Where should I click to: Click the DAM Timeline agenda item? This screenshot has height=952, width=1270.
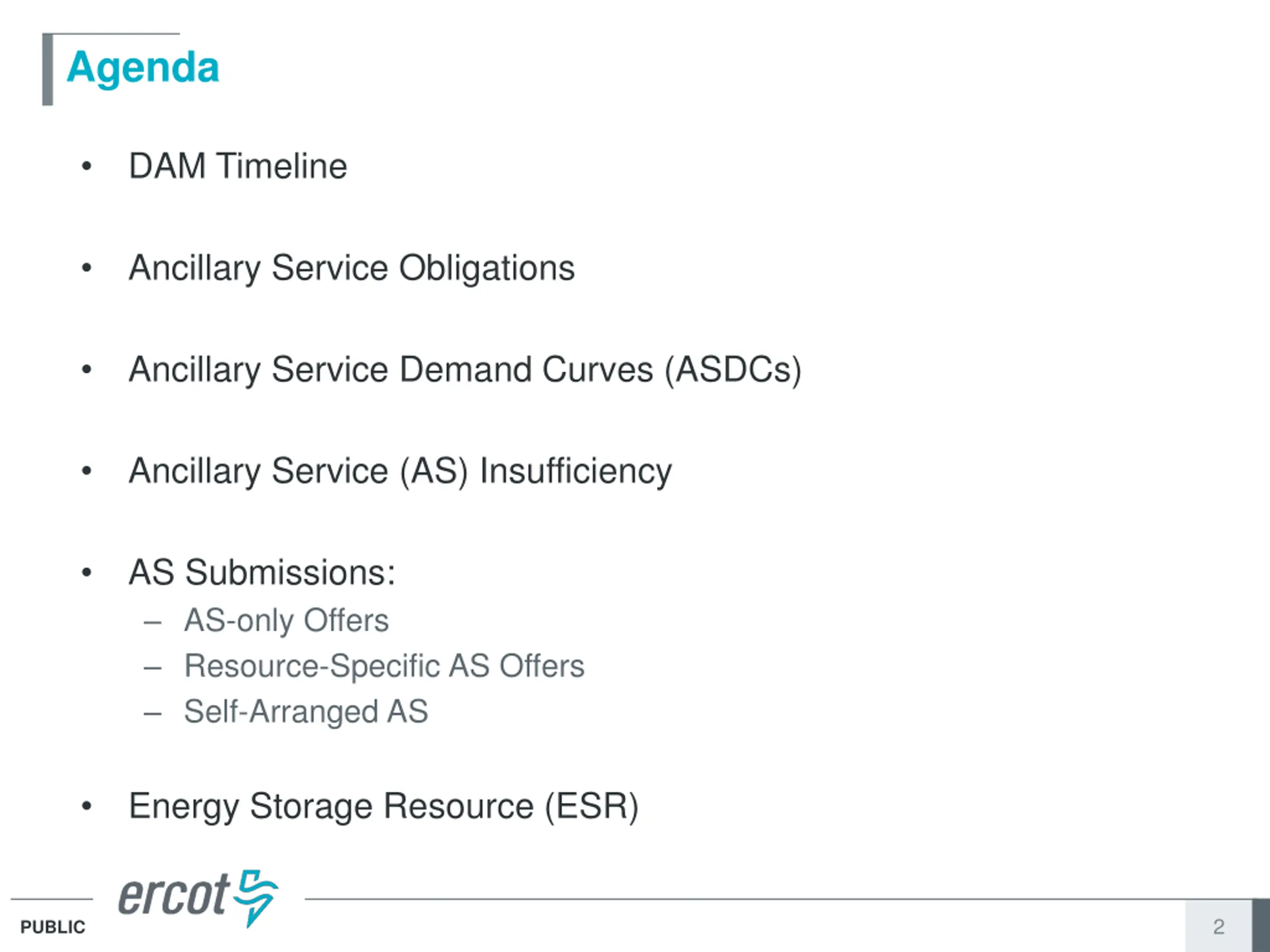point(238,167)
